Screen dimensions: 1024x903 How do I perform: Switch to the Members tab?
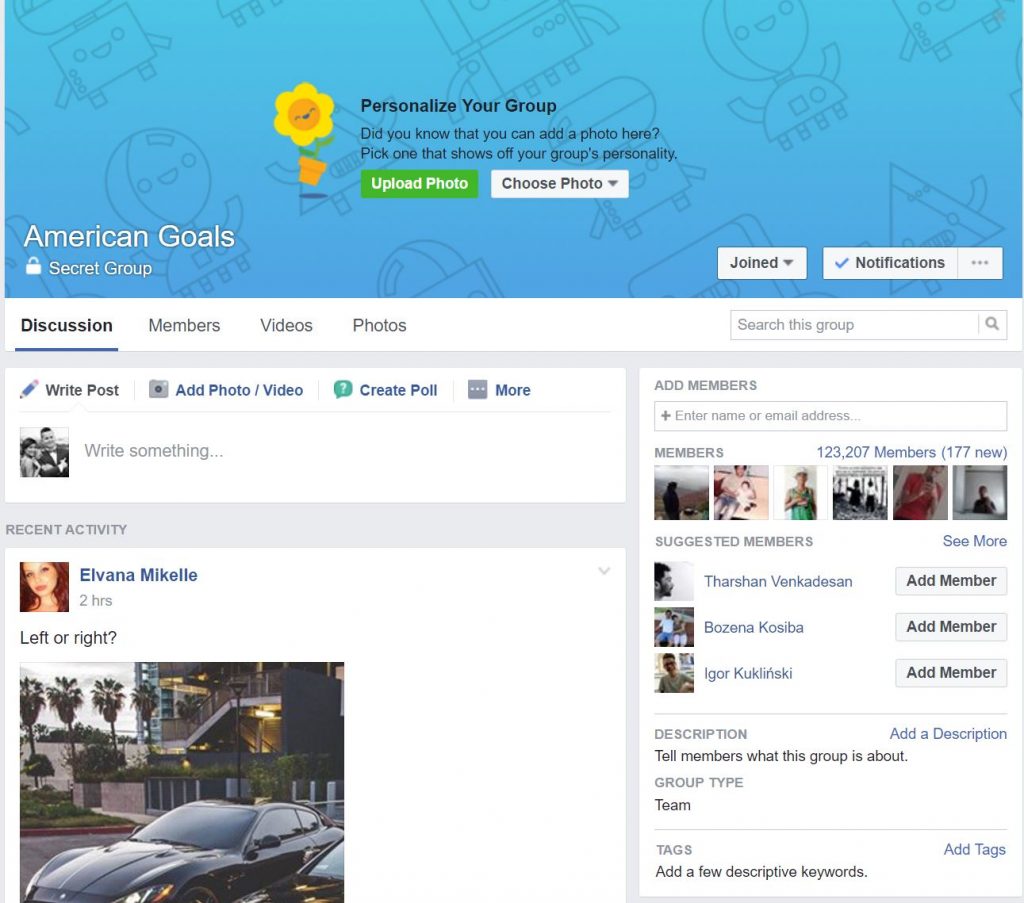pos(184,325)
